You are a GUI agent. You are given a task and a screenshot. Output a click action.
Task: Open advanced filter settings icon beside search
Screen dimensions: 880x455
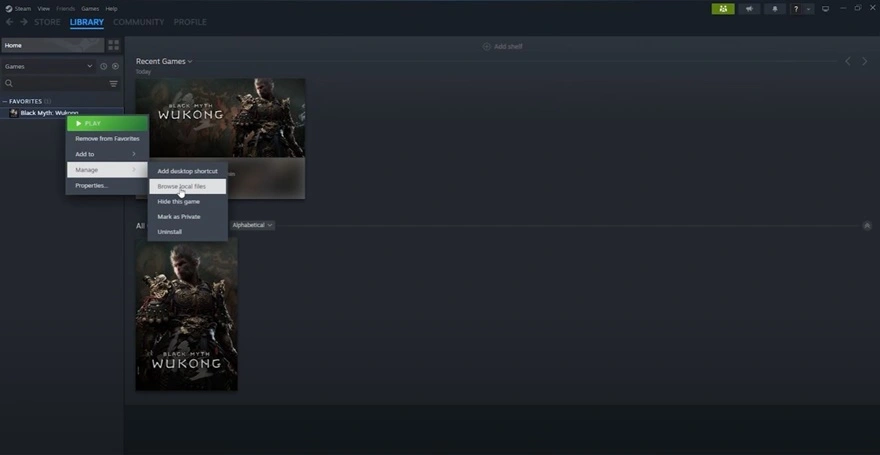(113, 84)
